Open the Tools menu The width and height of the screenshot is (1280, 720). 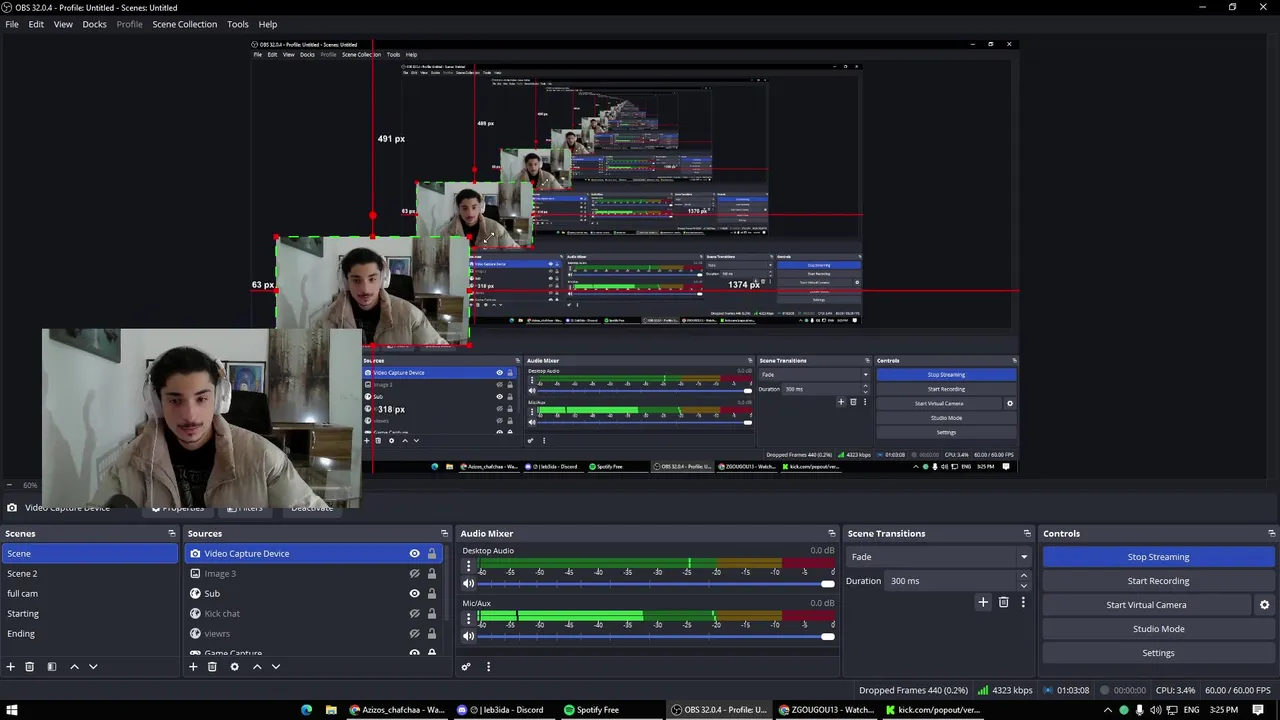coord(238,24)
